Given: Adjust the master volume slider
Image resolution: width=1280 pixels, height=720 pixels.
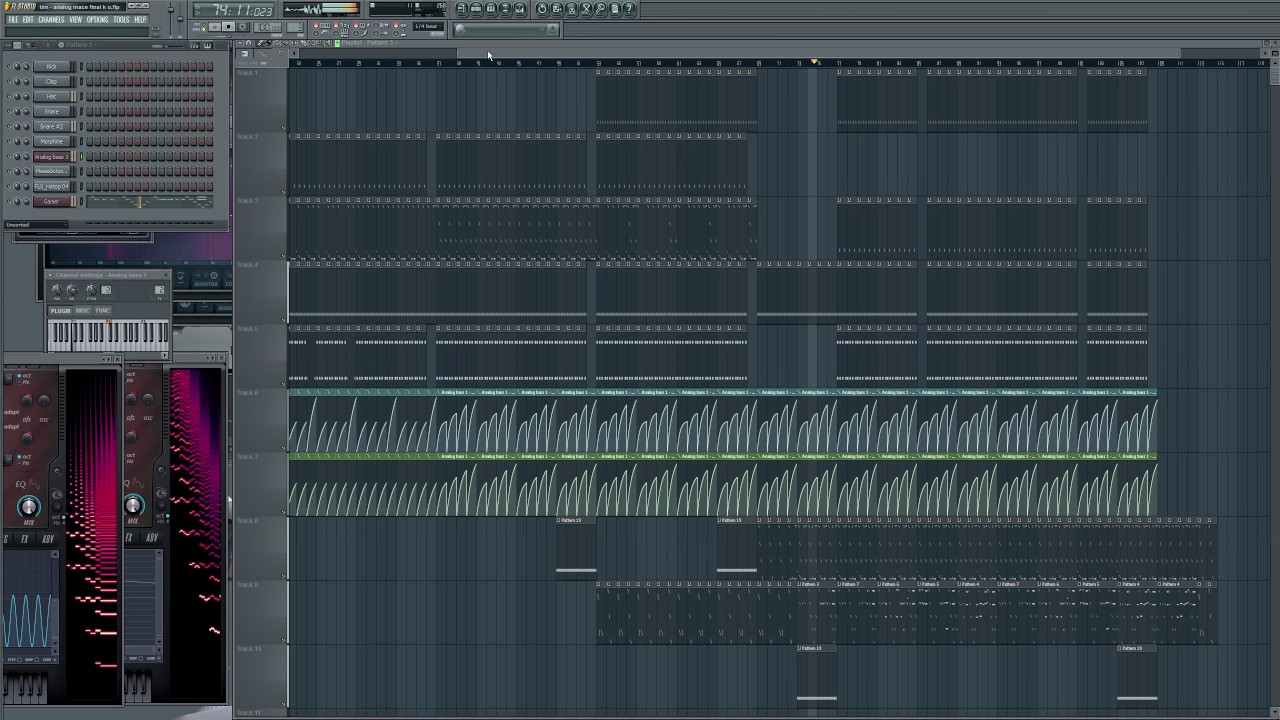Looking at the screenshot, I should coord(170,17).
